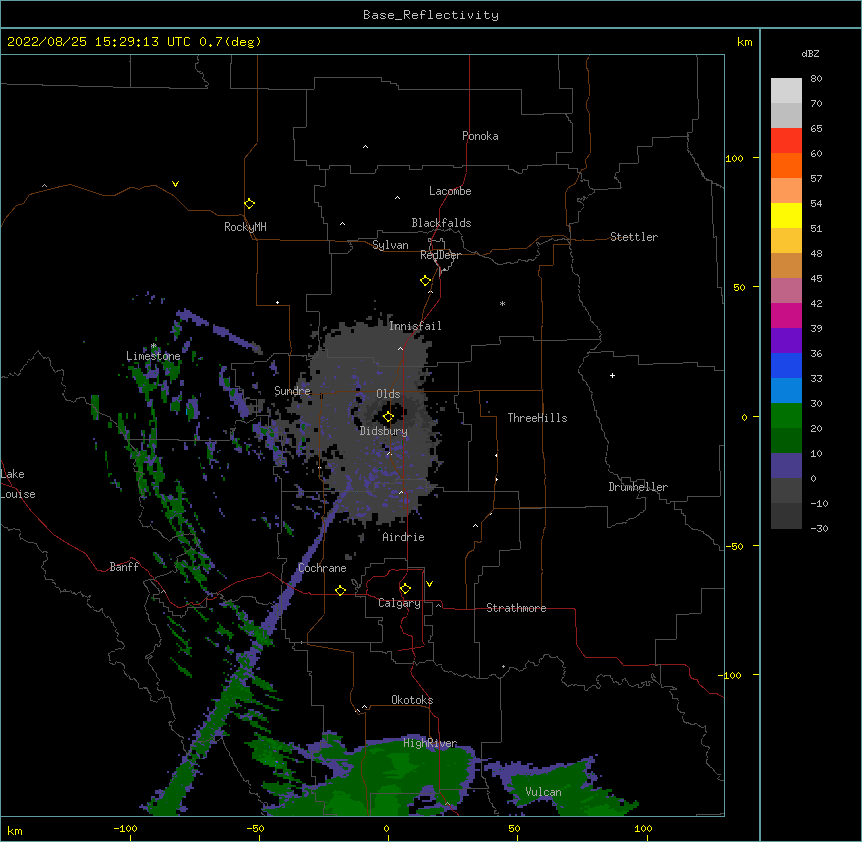Click the Ponoka town label
Viewport: 862px width, 842px height.
point(480,136)
